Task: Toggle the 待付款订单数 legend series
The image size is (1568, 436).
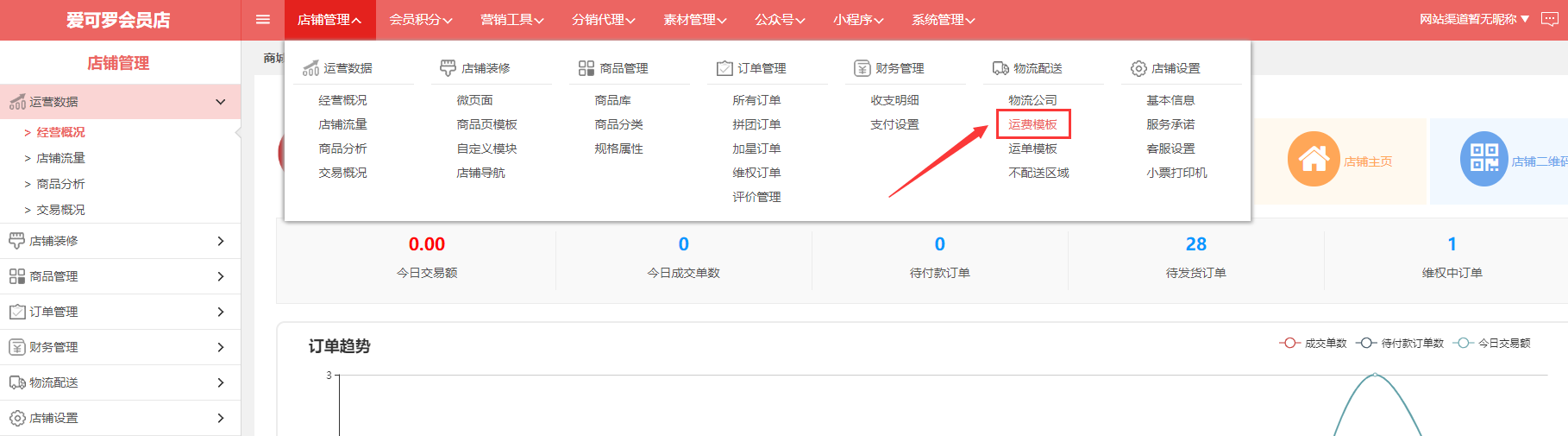Action: pos(1400,344)
